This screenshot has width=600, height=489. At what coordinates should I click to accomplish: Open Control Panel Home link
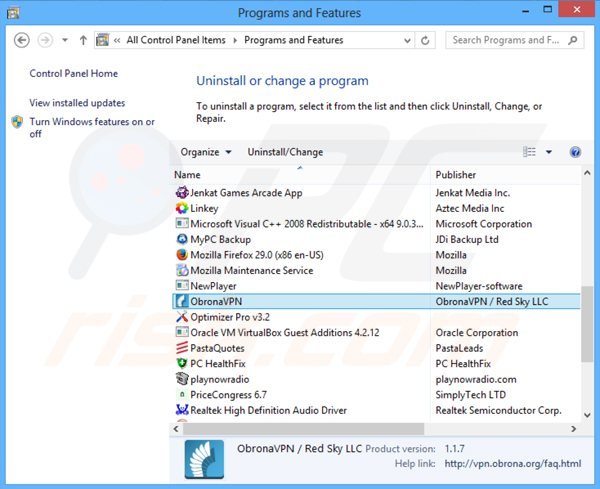(x=73, y=73)
